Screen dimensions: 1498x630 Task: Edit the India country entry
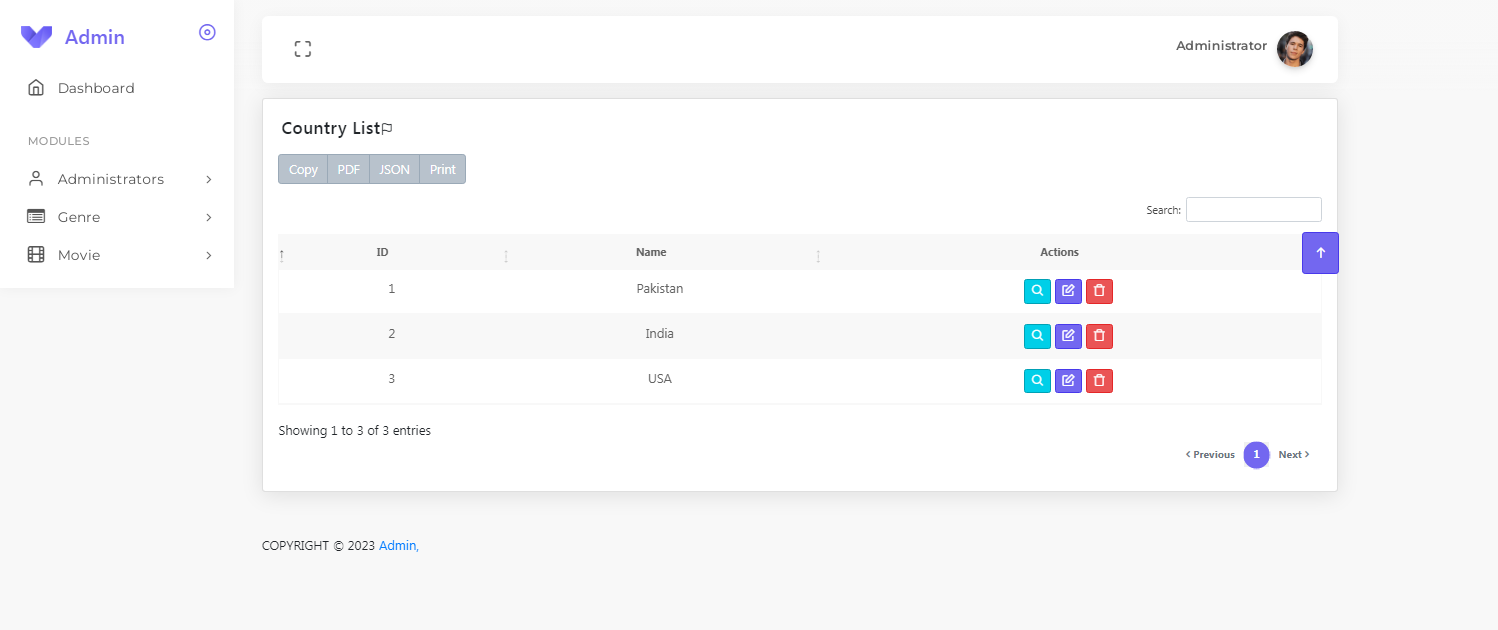pos(1068,336)
